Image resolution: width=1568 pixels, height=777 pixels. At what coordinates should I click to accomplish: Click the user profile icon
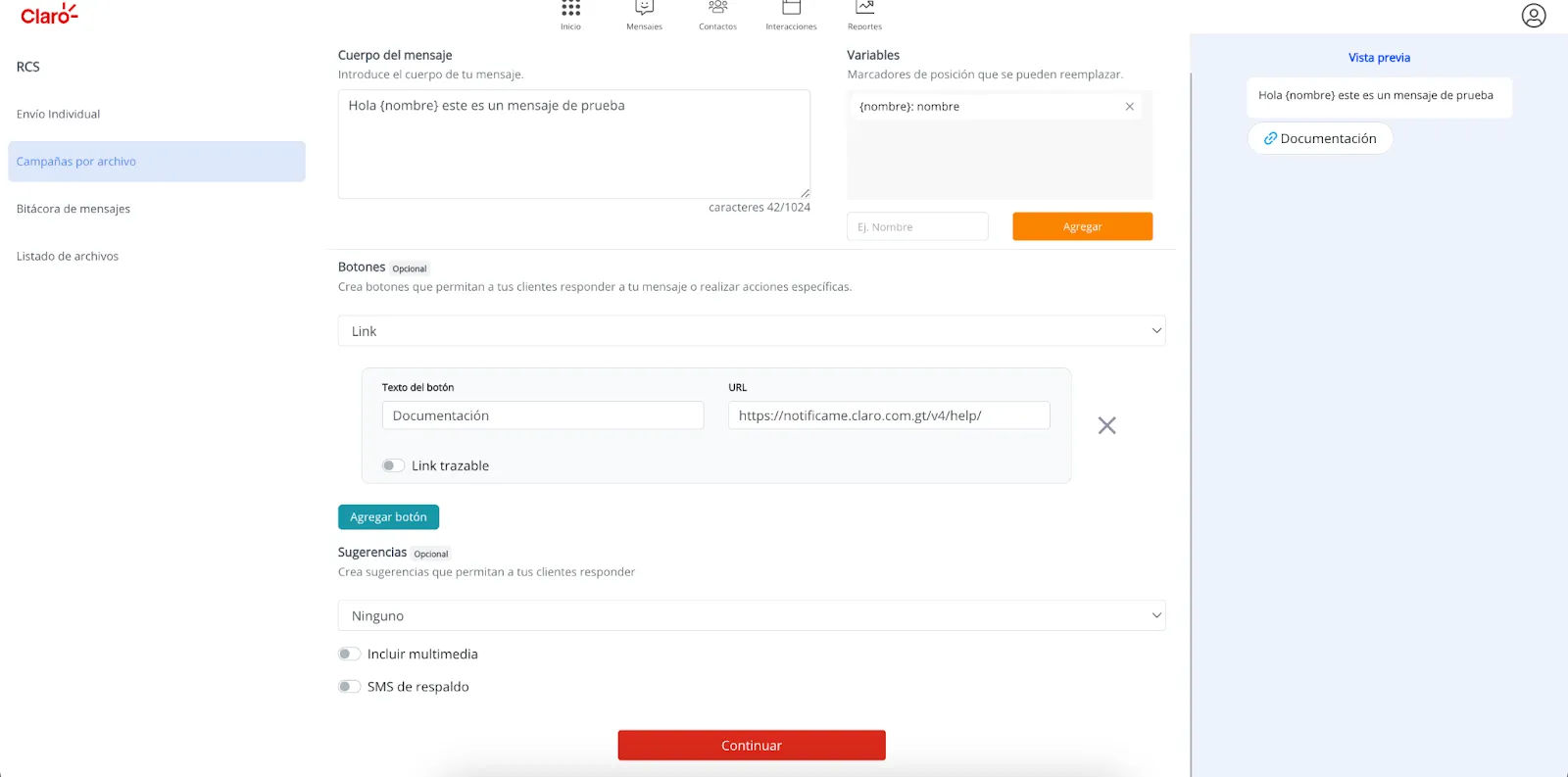tap(1533, 16)
